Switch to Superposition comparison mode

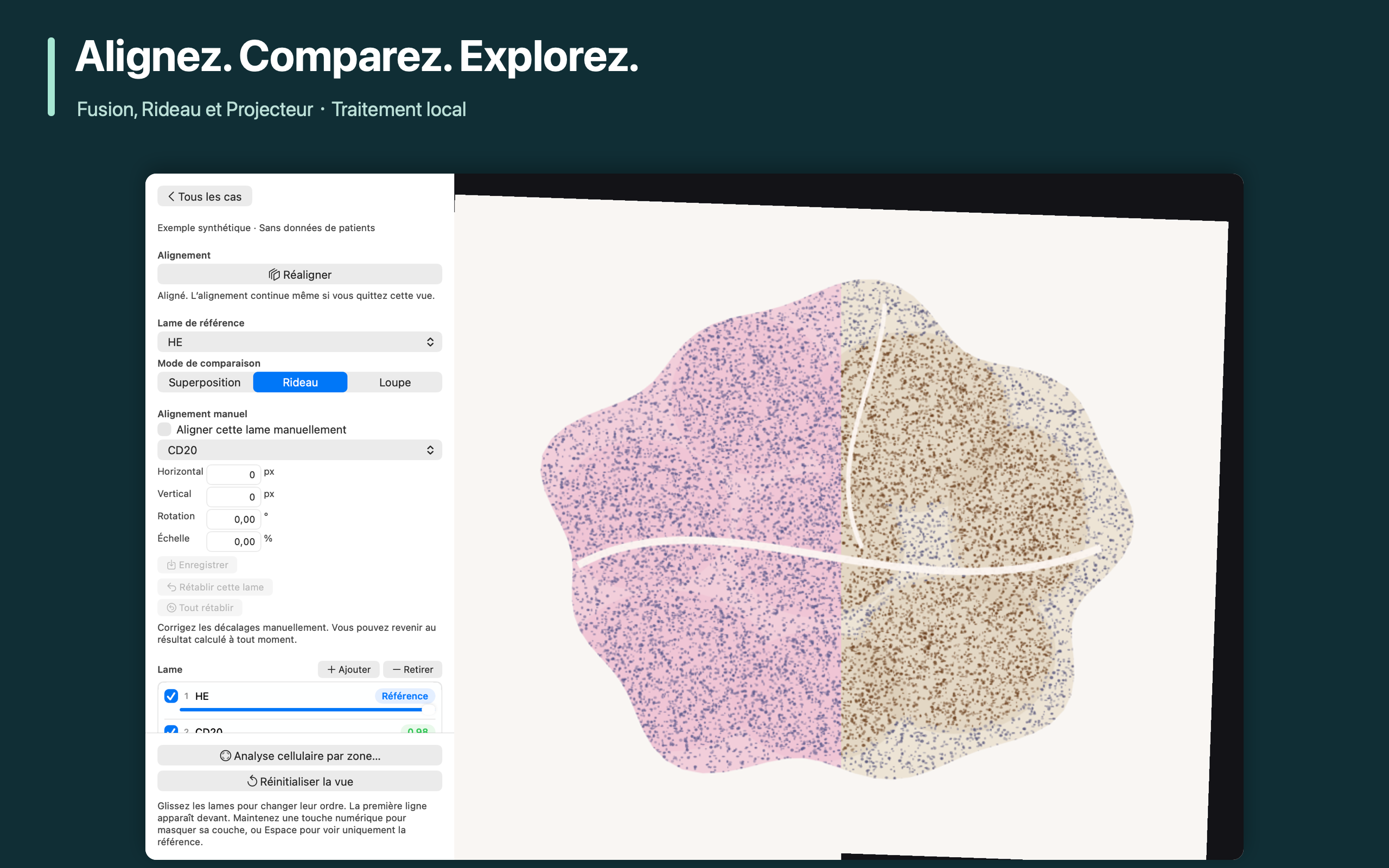click(205, 382)
